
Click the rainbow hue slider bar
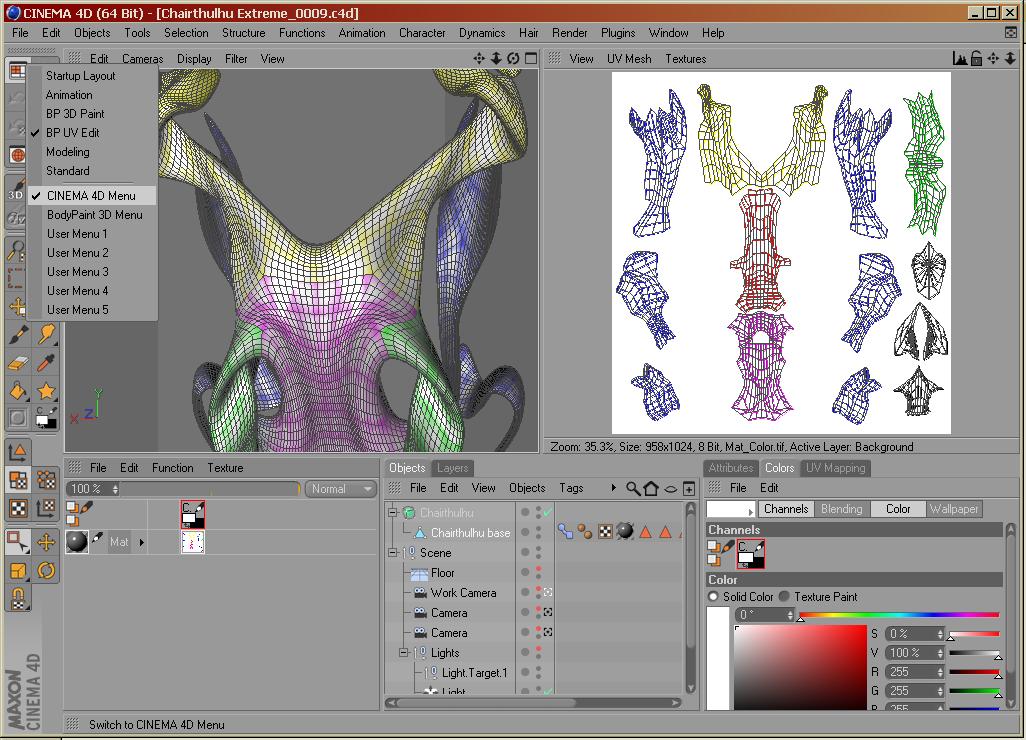[x=897, y=615]
